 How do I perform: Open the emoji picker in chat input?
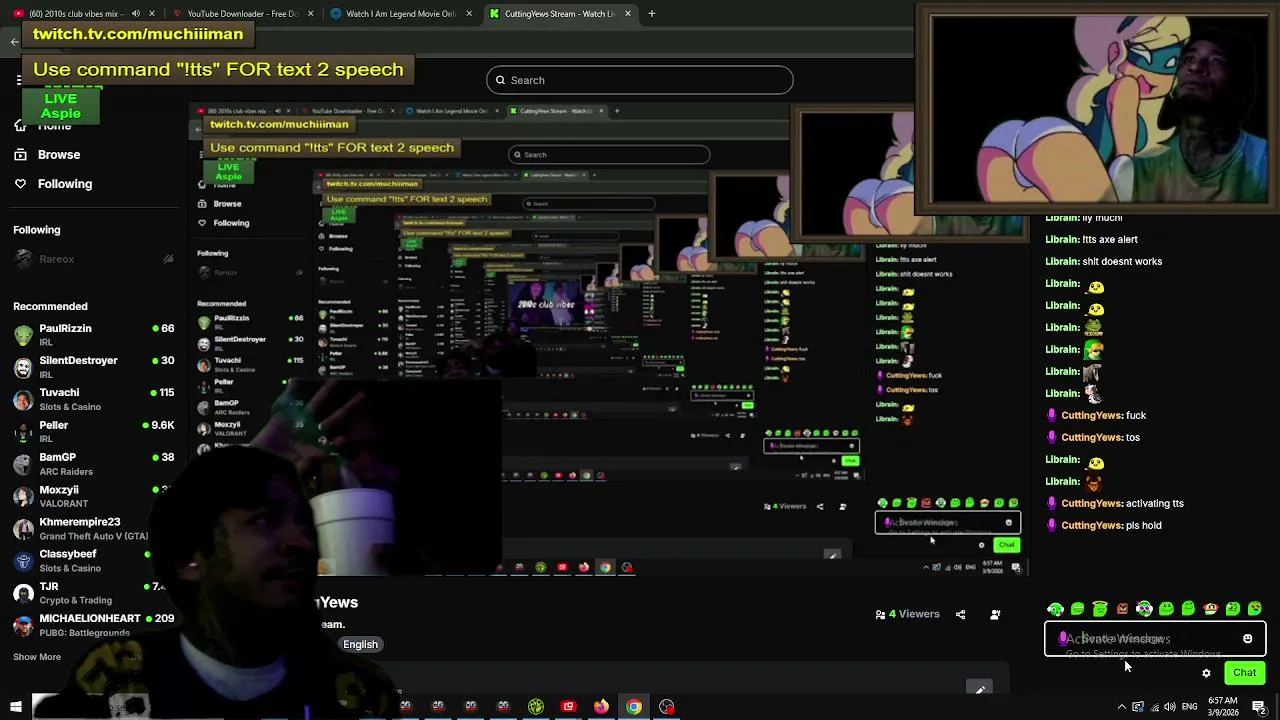click(x=1247, y=638)
